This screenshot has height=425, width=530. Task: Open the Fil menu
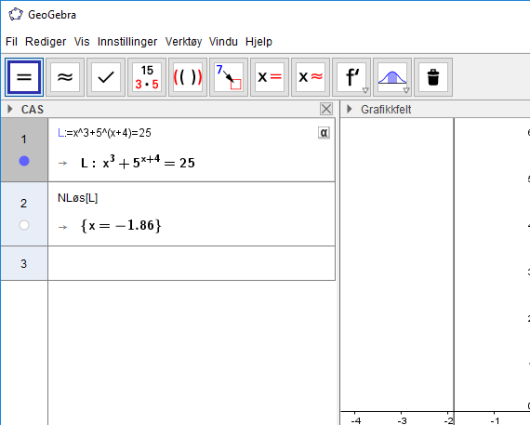(x=11, y=42)
